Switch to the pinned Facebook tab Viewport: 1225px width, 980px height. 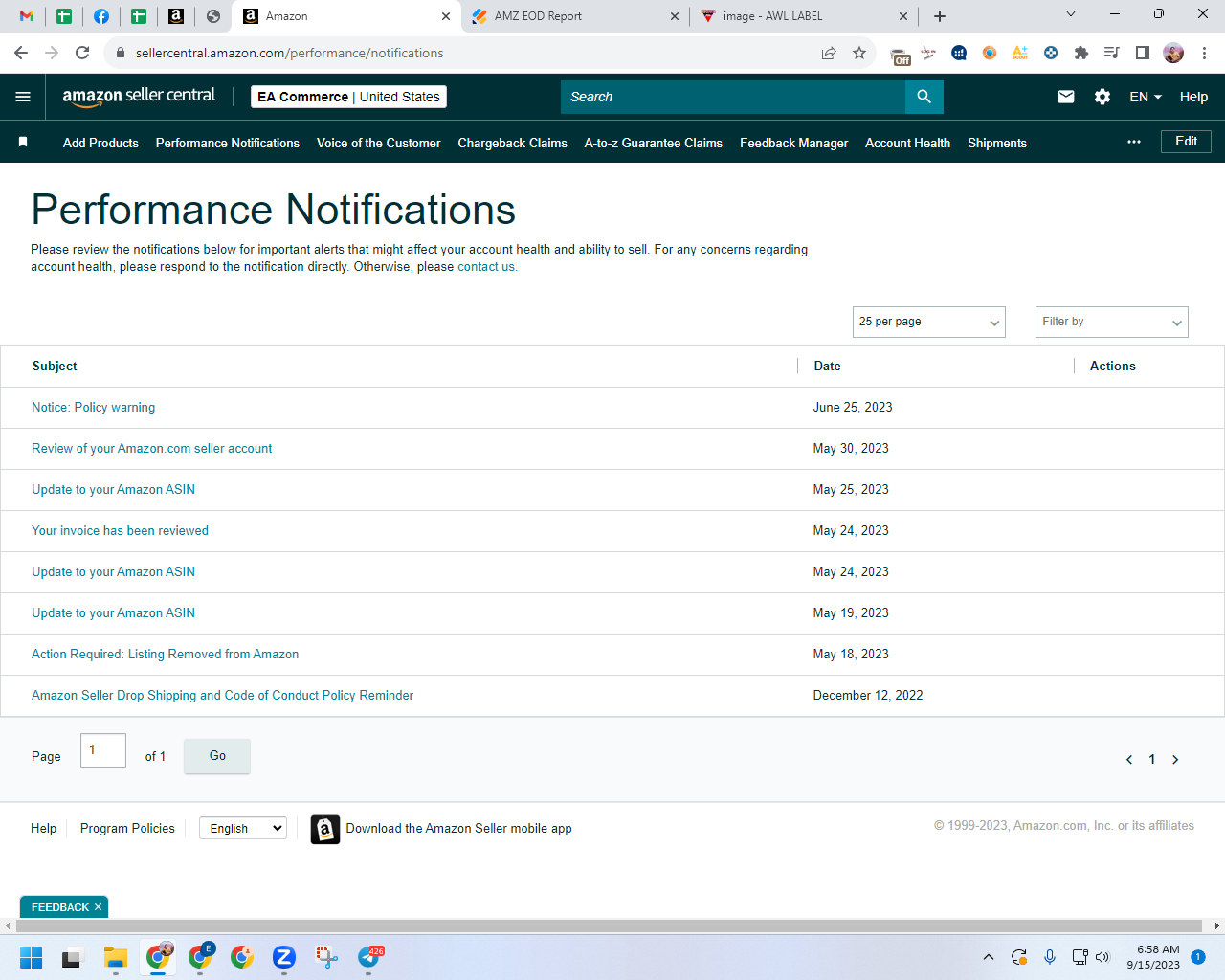pyautogui.click(x=101, y=16)
